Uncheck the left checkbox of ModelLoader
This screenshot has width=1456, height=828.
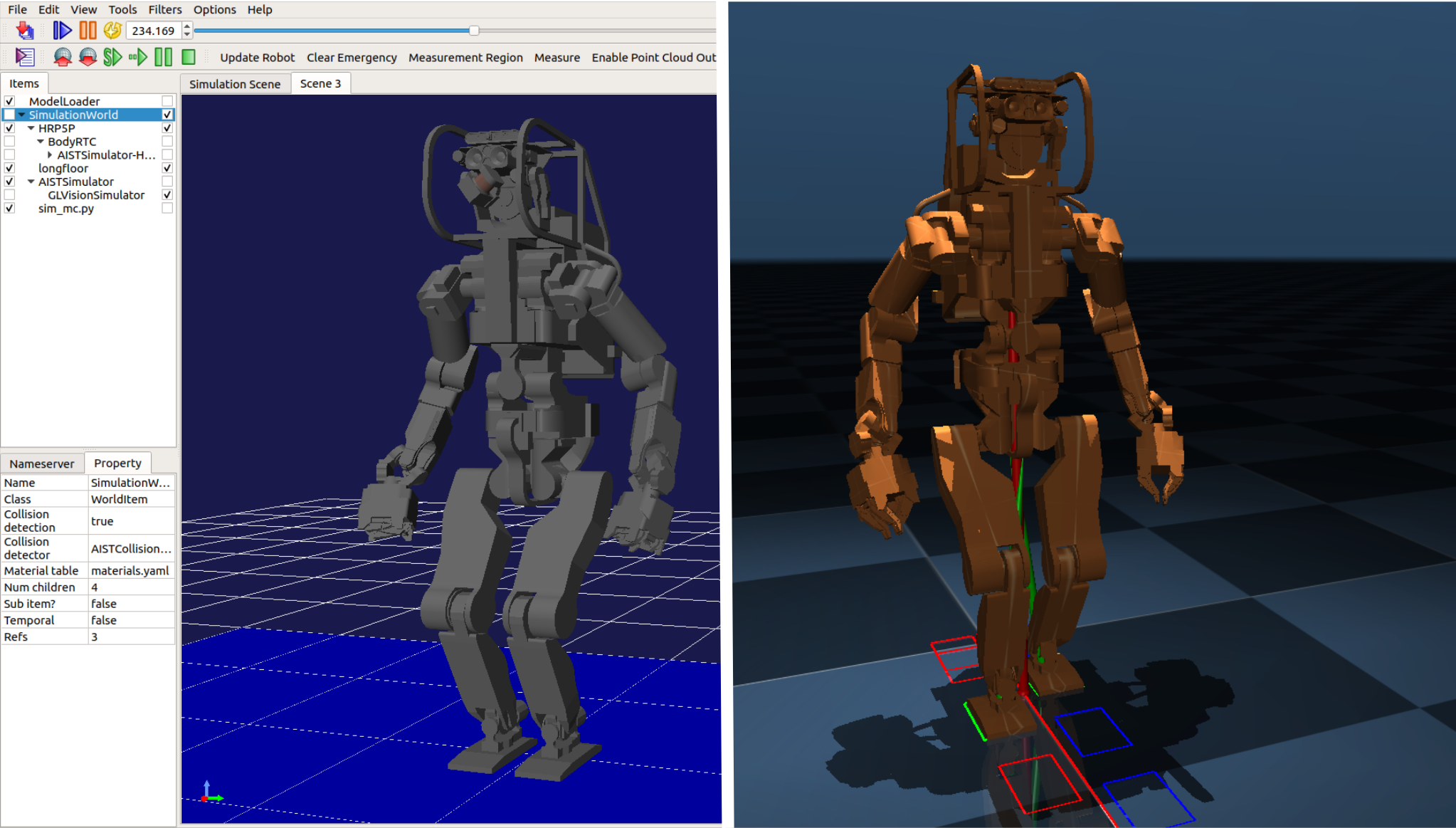pos(9,101)
